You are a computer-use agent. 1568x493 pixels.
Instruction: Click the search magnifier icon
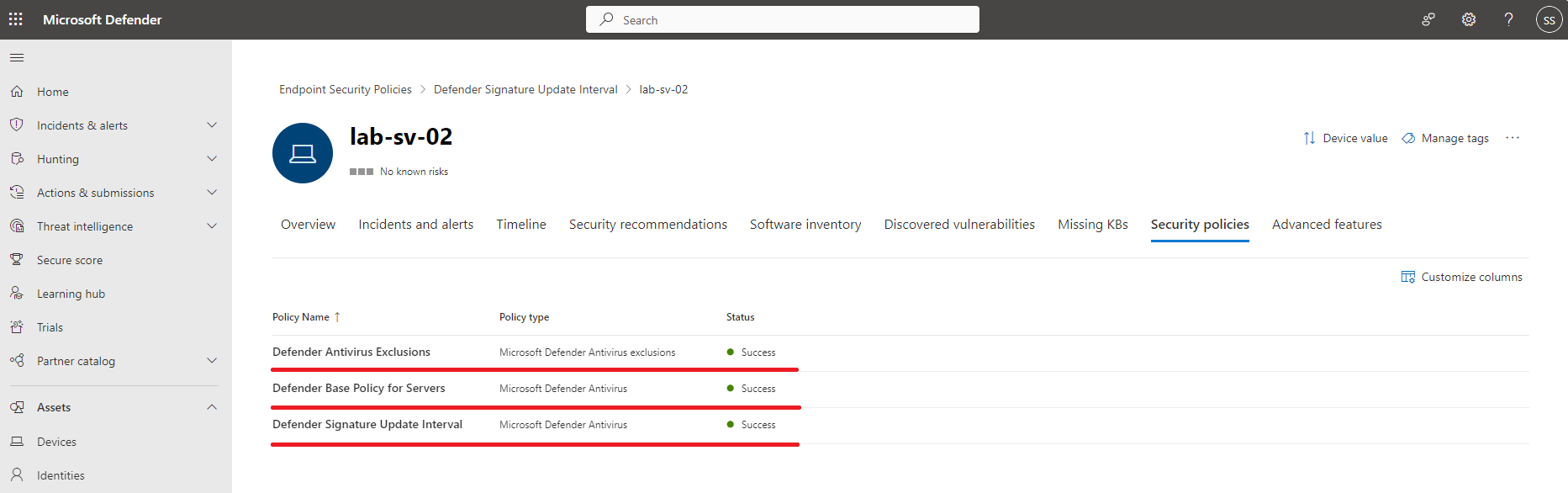click(606, 19)
